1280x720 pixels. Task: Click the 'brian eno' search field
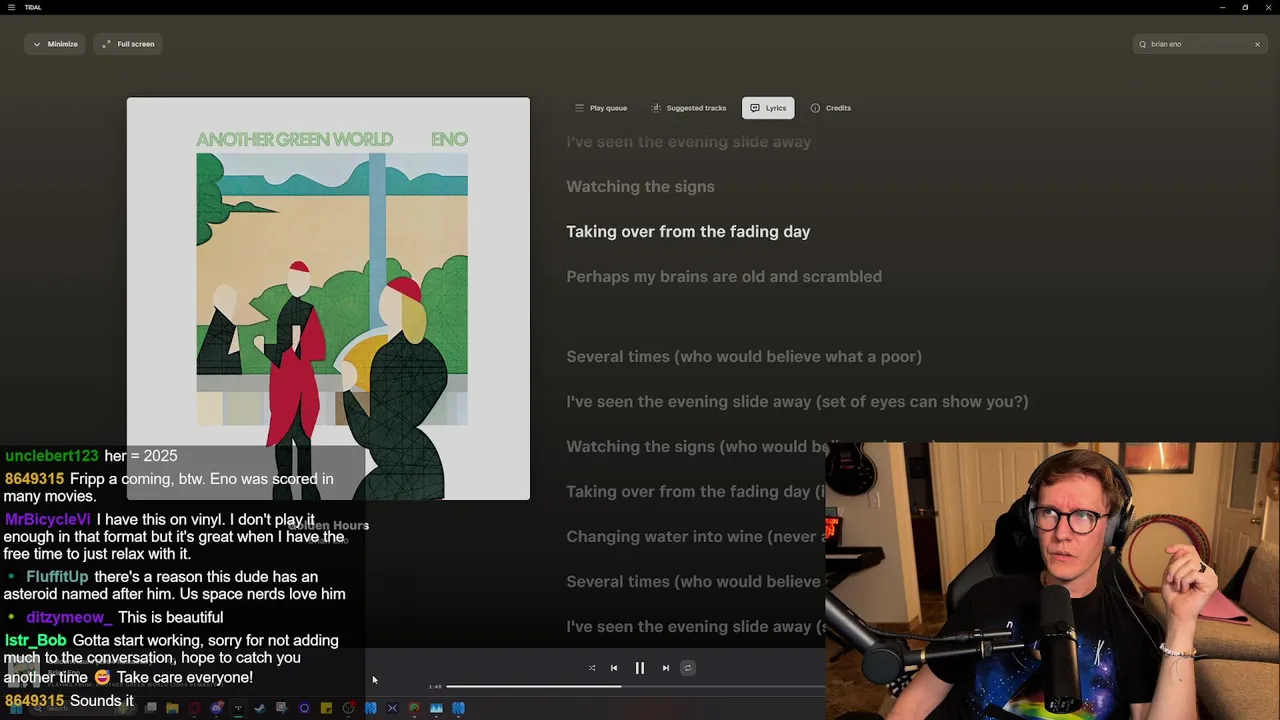1200,44
